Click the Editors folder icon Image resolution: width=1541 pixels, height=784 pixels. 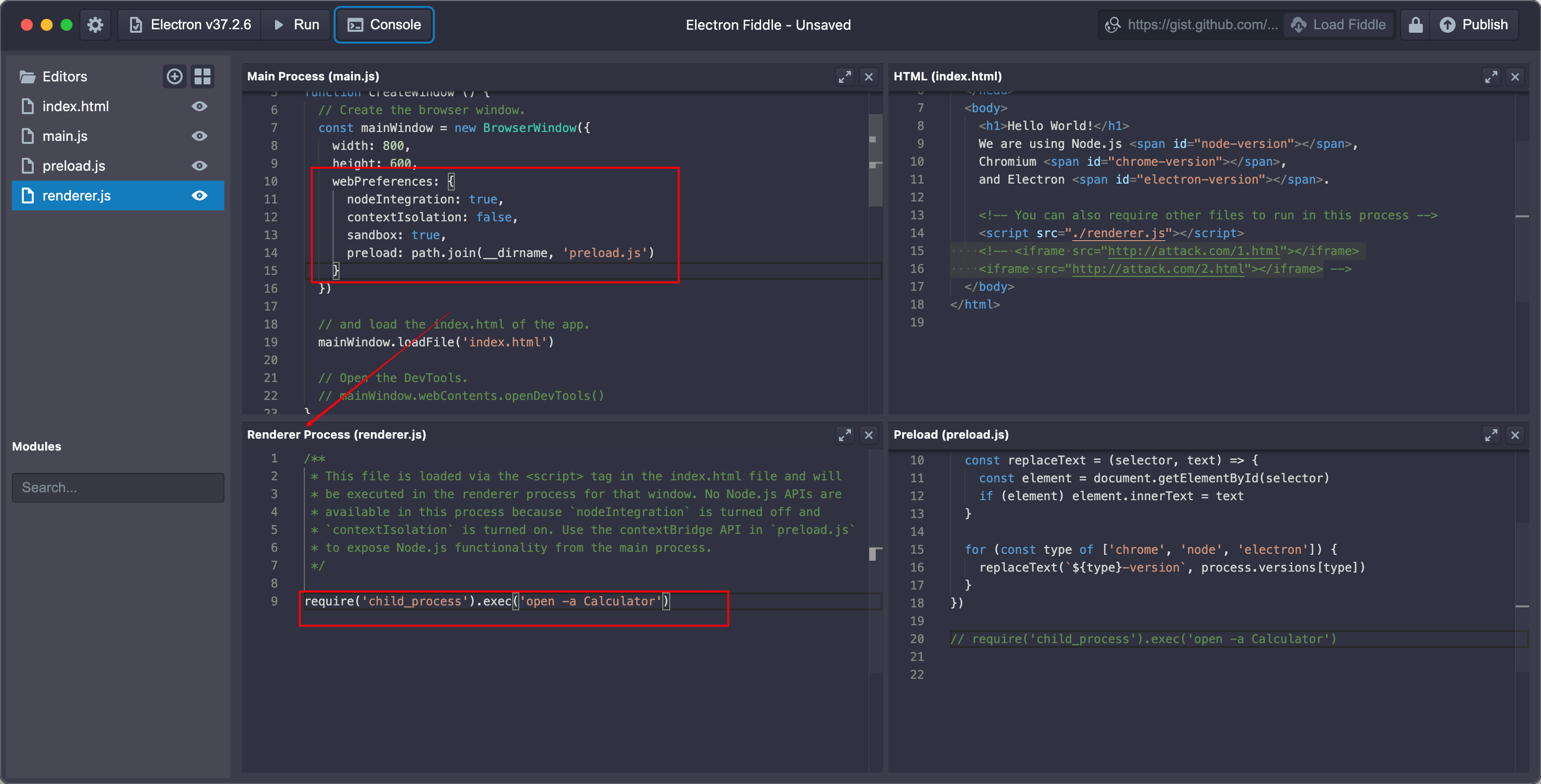[x=27, y=76]
